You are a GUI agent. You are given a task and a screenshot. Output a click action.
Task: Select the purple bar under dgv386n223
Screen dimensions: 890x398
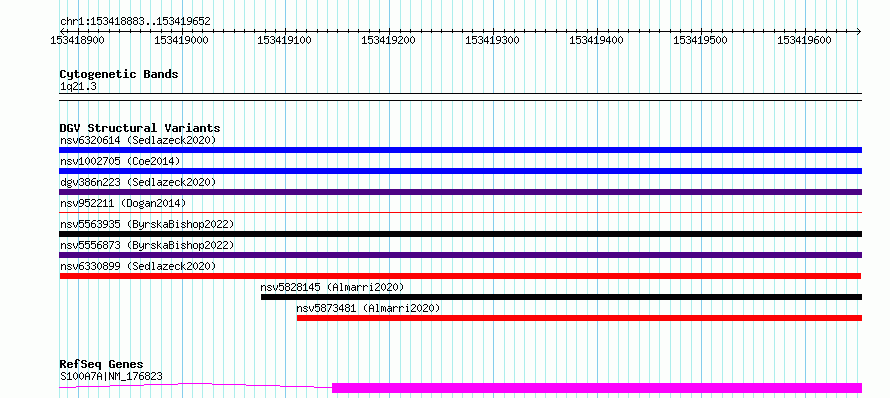[x=460, y=192]
